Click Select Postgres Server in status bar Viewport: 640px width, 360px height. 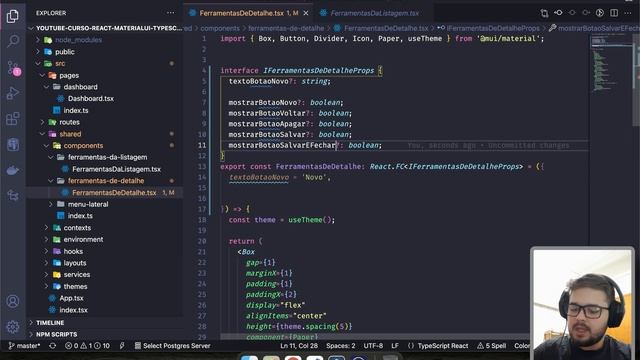click(x=173, y=346)
